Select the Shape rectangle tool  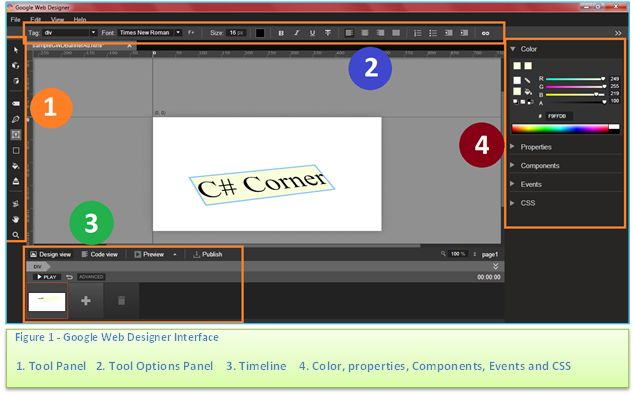point(16,150)
